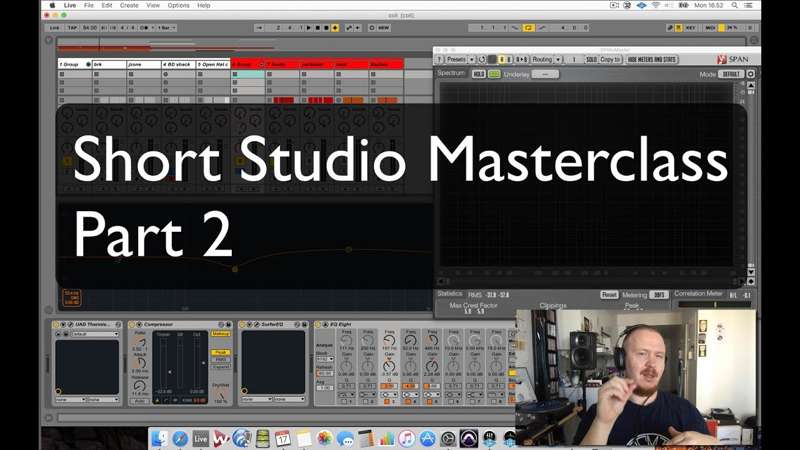Toggle the KEY map mode switch
800x450 pixels.
tap(690, 28)
